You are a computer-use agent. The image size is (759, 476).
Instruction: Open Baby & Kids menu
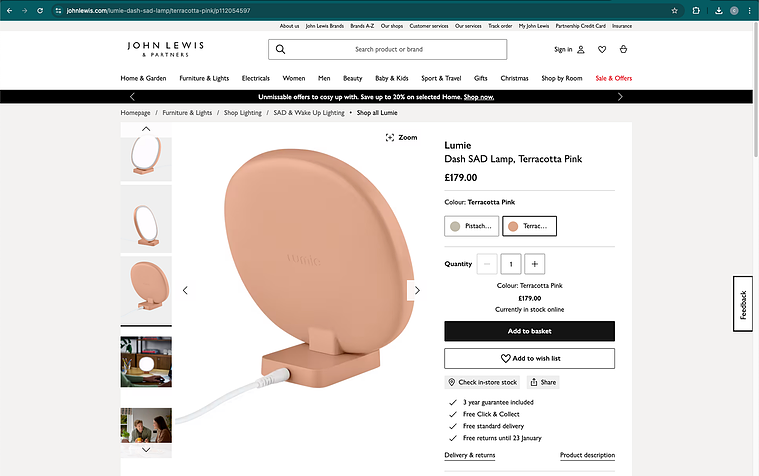[x=392, y=78]
